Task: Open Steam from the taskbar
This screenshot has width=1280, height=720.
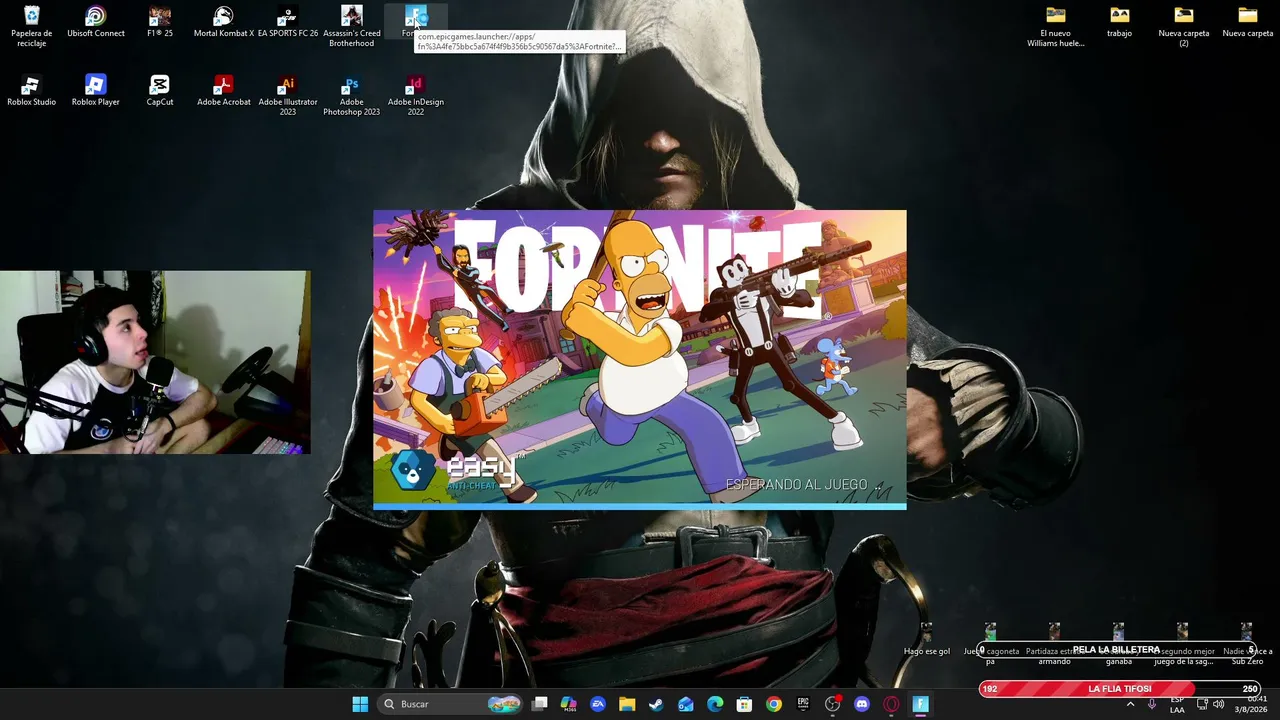Action: coord(656,704)
